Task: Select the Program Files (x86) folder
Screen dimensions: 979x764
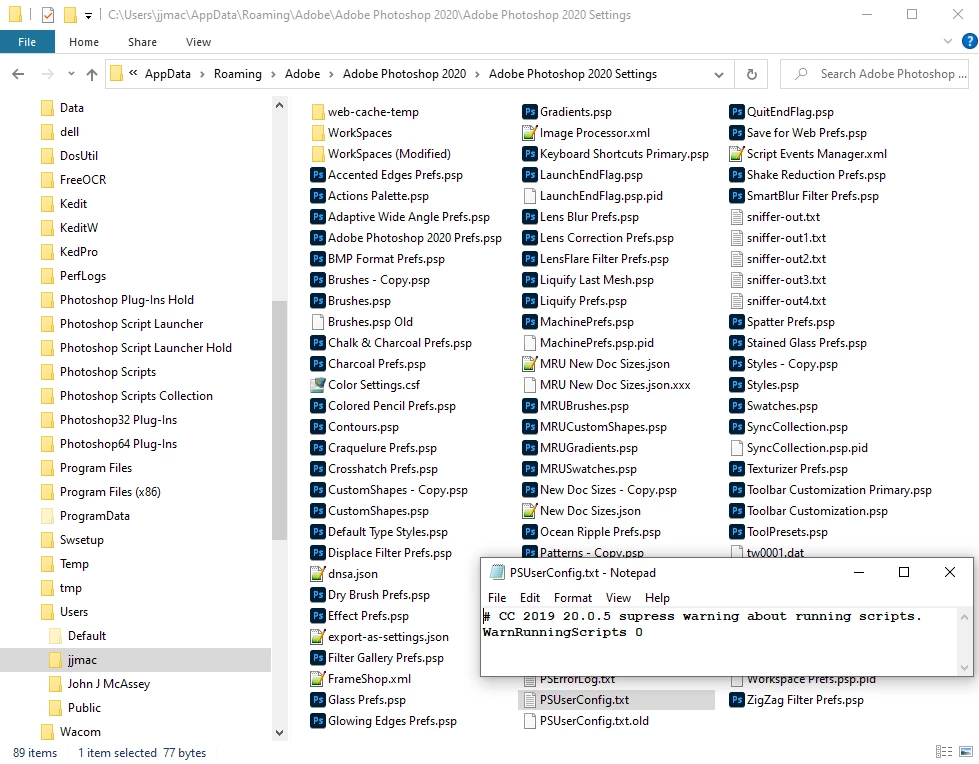Action: [x=110, y=492]
